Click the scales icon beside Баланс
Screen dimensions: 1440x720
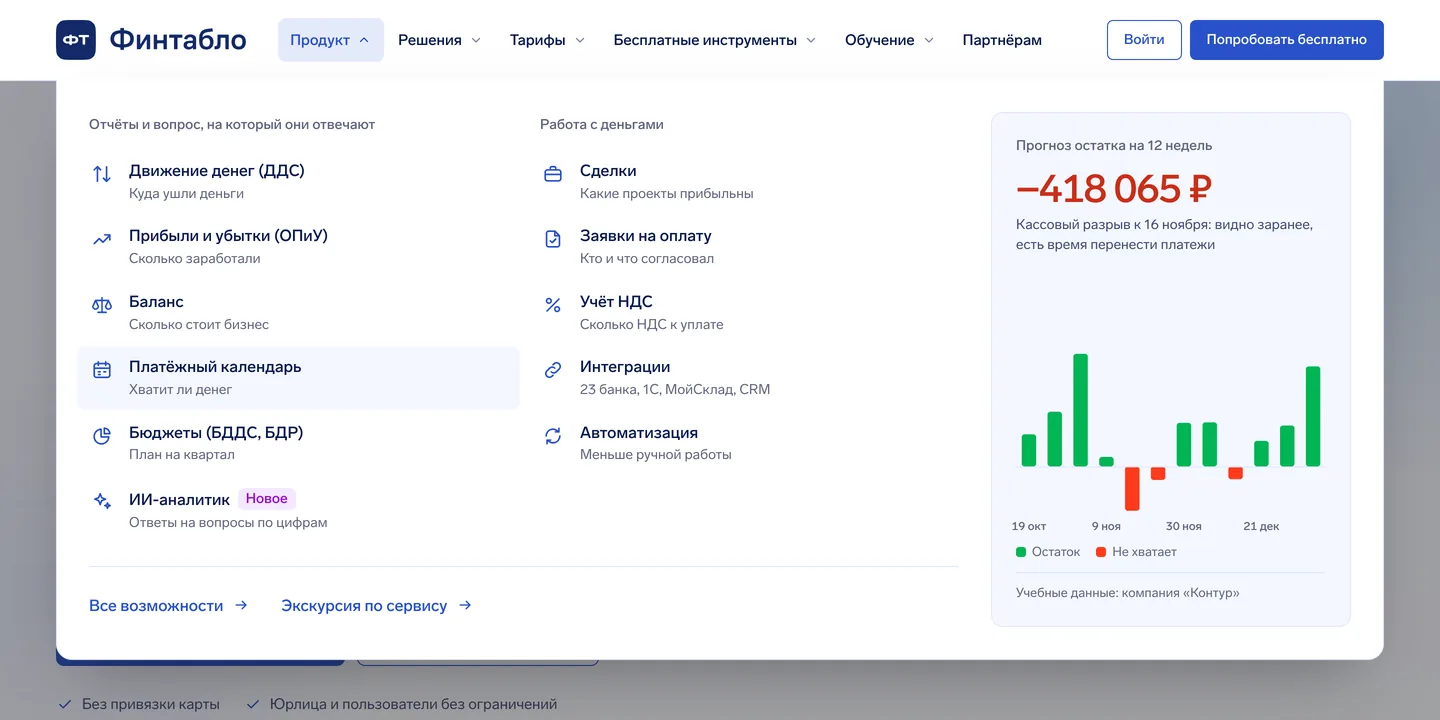[102, 305]
